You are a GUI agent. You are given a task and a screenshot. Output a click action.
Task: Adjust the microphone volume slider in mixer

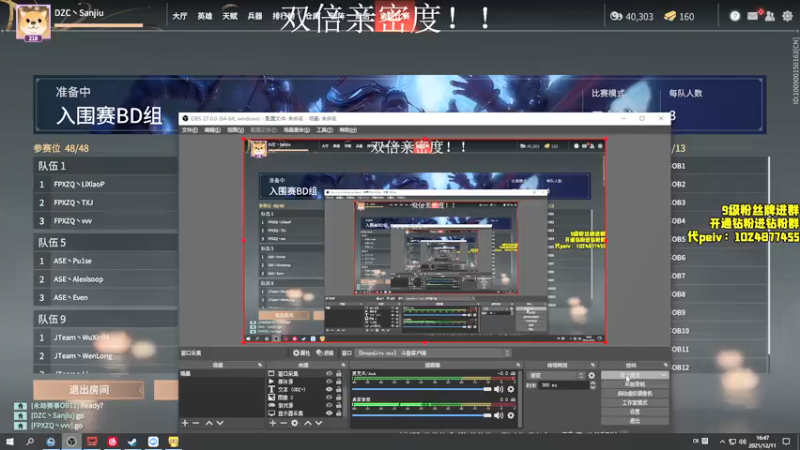point(421,389)
